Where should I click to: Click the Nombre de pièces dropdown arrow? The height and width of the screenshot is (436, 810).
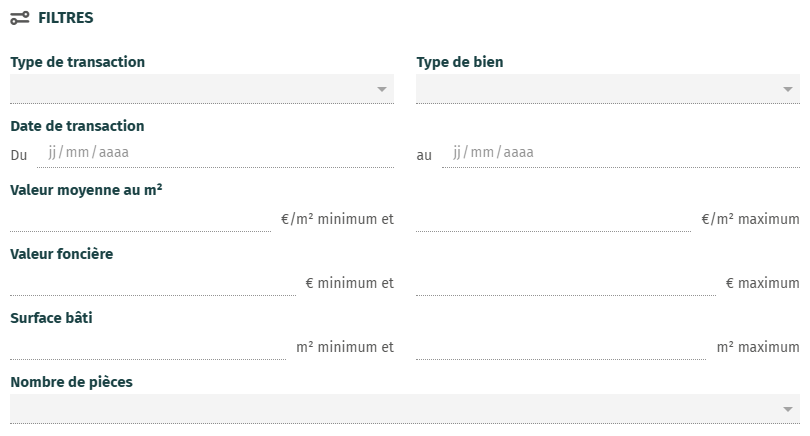point(788,410)
